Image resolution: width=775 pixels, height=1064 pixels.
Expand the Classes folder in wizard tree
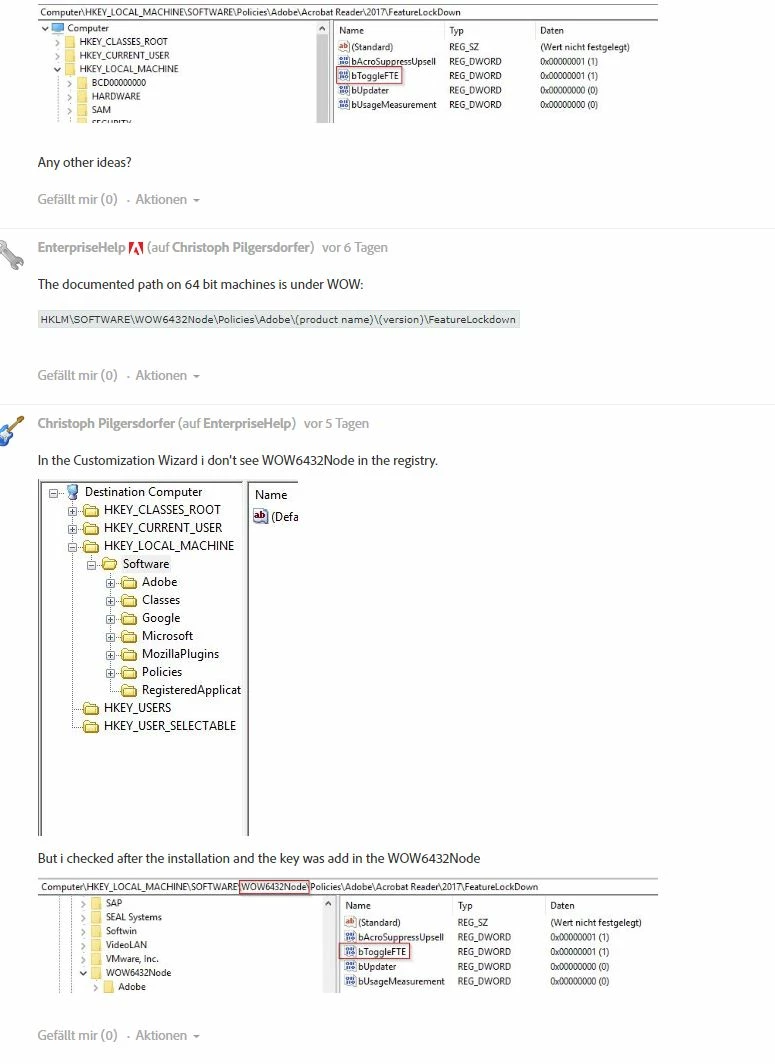click(x=110, y=601)
